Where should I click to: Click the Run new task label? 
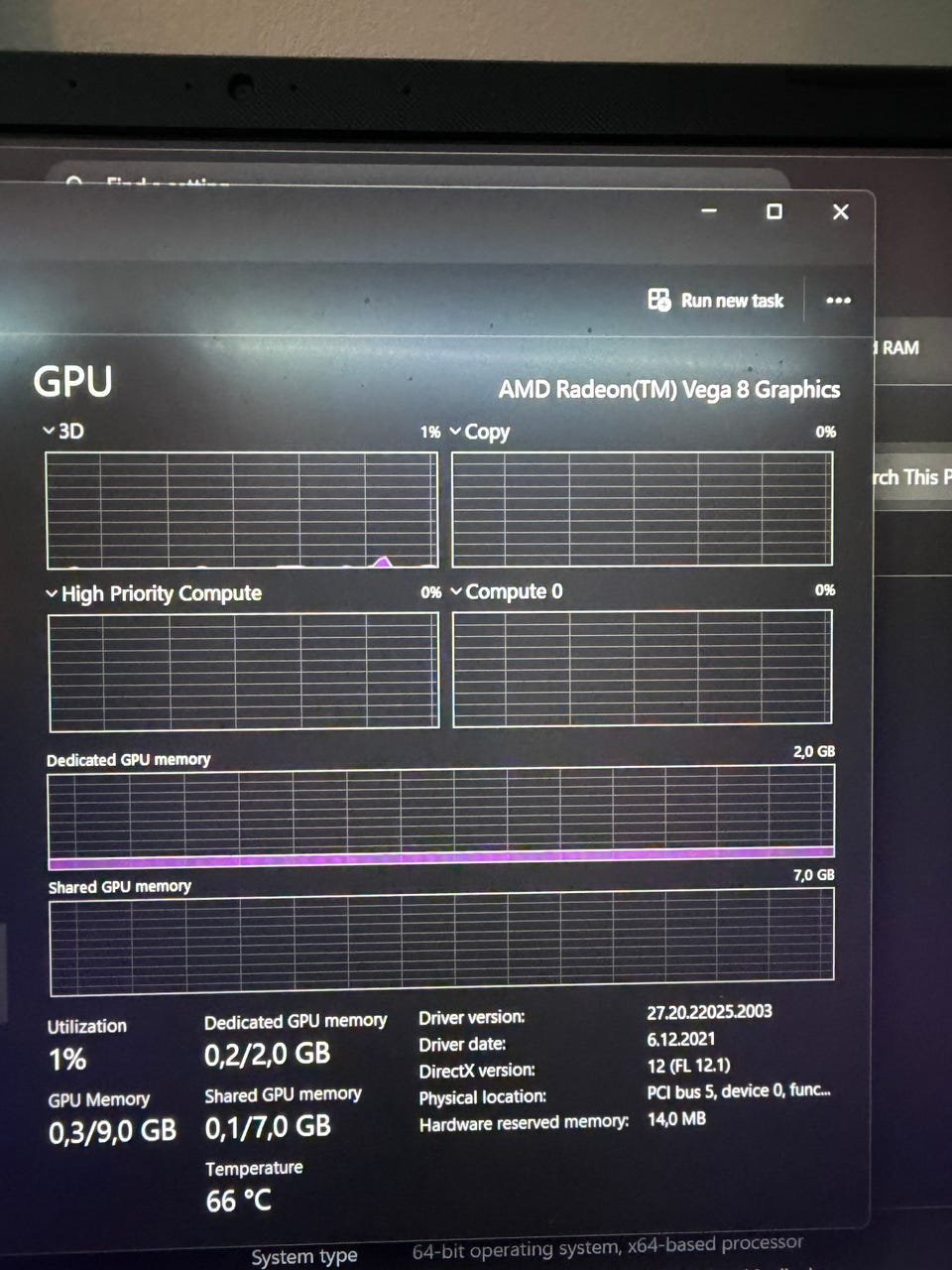(x=732, y=301)
